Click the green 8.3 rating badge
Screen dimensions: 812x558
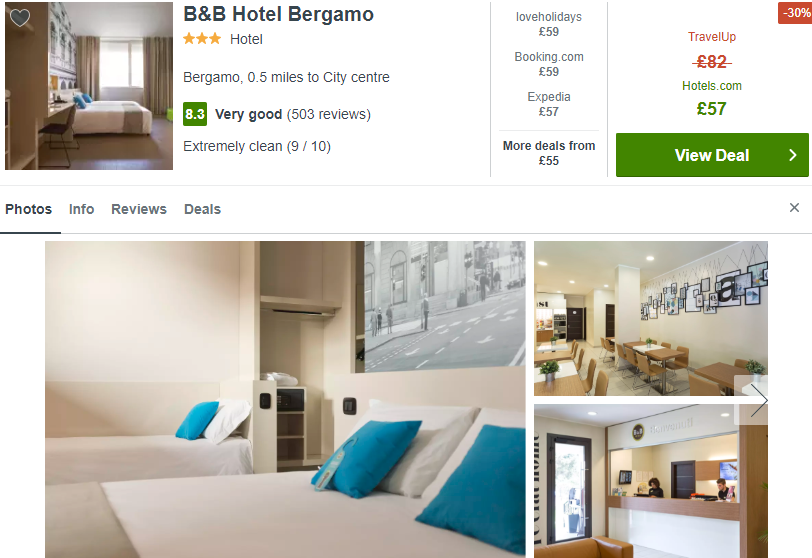tap(195, 114)
